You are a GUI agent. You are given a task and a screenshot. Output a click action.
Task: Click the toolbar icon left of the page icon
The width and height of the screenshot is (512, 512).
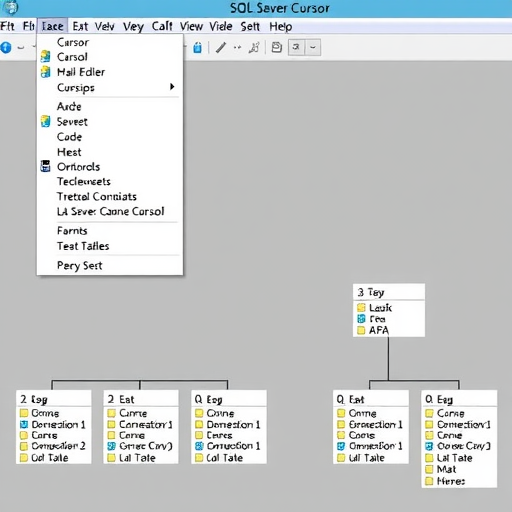coord(254,47)
